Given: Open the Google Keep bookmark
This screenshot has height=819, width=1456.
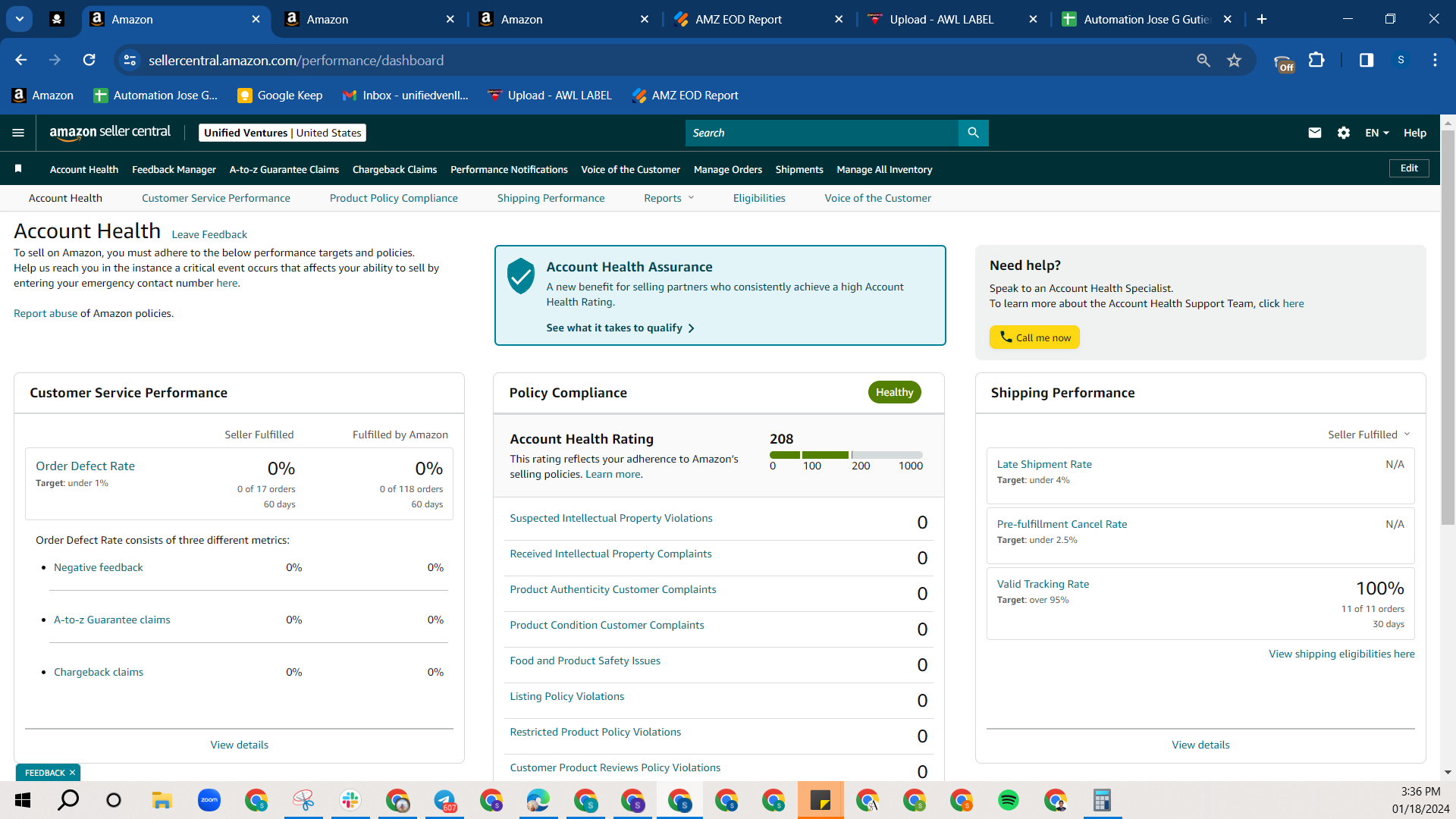Looking at the screenshot, I should tap(280, 95).
